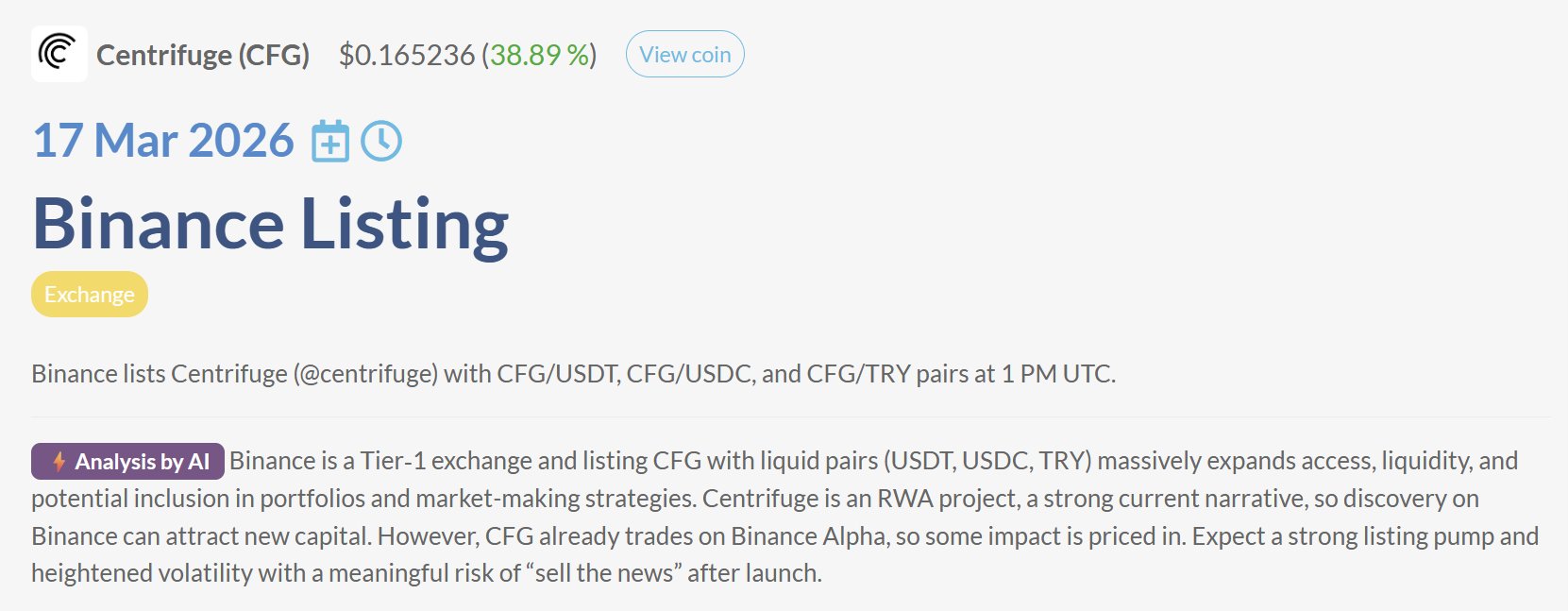Viewport: 1568px width, 611px height.
Task: Open the Centrifuge (CFG) coin name link
Action: [x=203, y=56]
